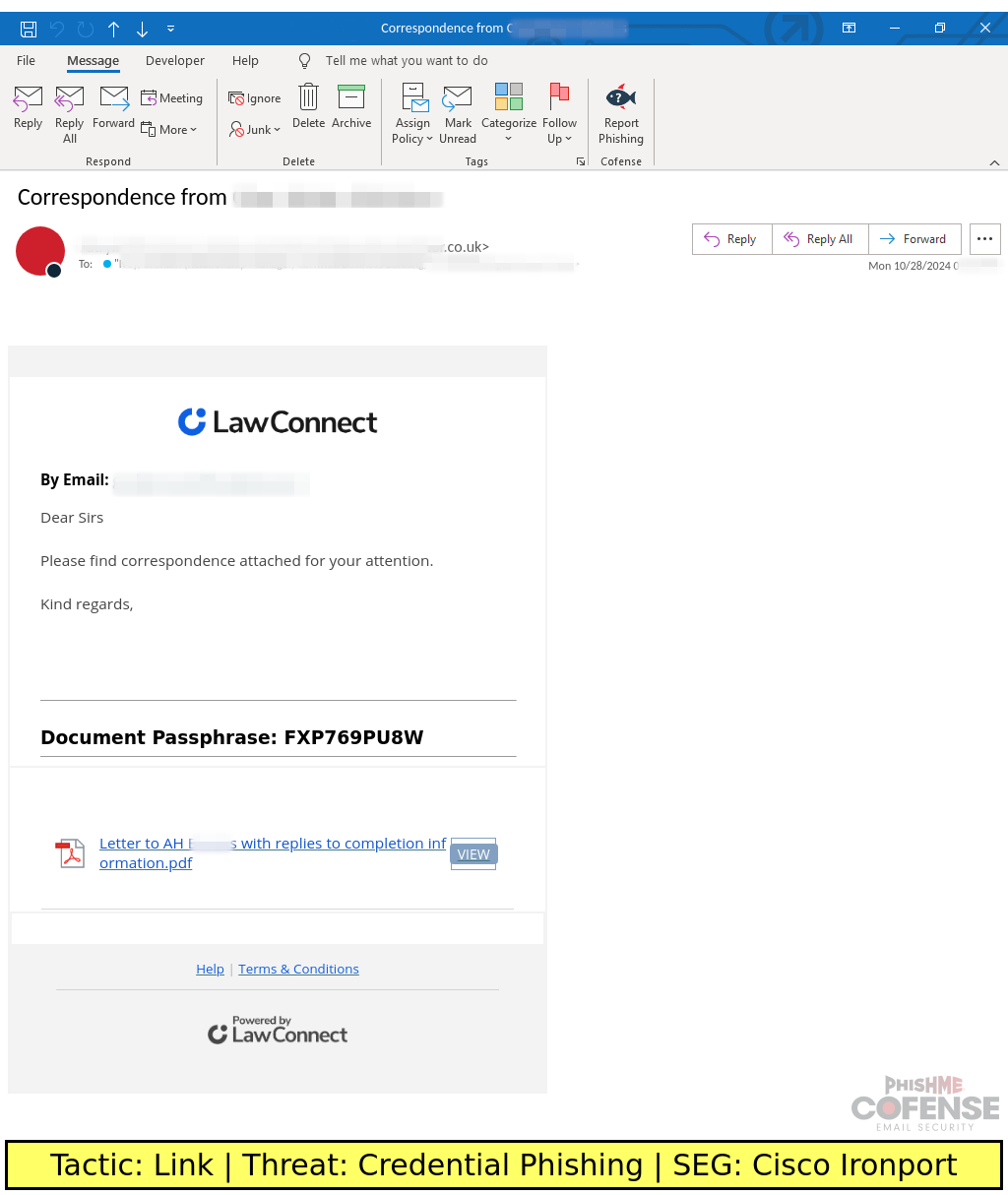Image resolution: width=1008 pixels, height=1195 pixels.
Task: Open the Tags dialog launcher
Action: (x=581, y=161)
